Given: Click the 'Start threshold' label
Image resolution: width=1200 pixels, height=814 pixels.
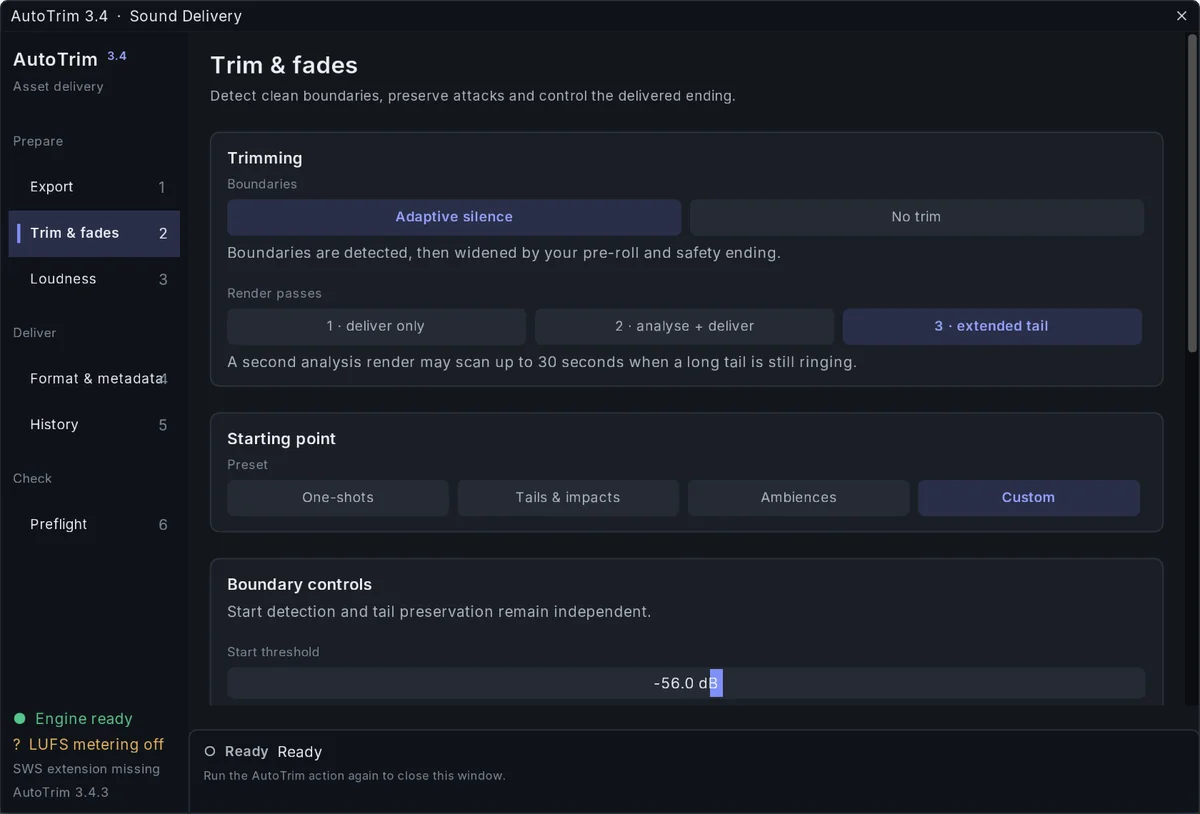Looking at the screenshot, I should point(273,652).
